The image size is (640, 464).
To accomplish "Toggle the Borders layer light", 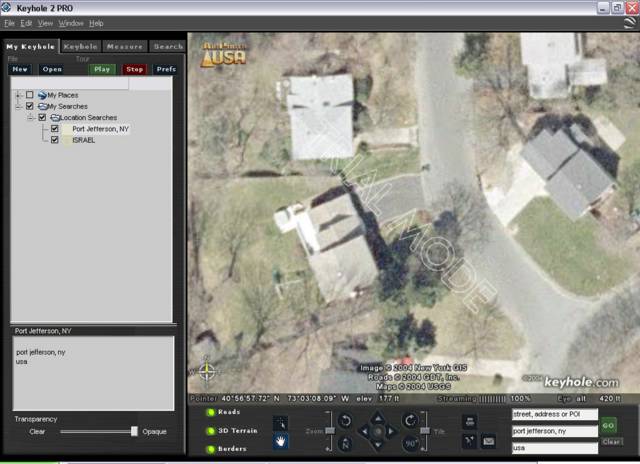I will pyautogui.click(x=211, y=449).
